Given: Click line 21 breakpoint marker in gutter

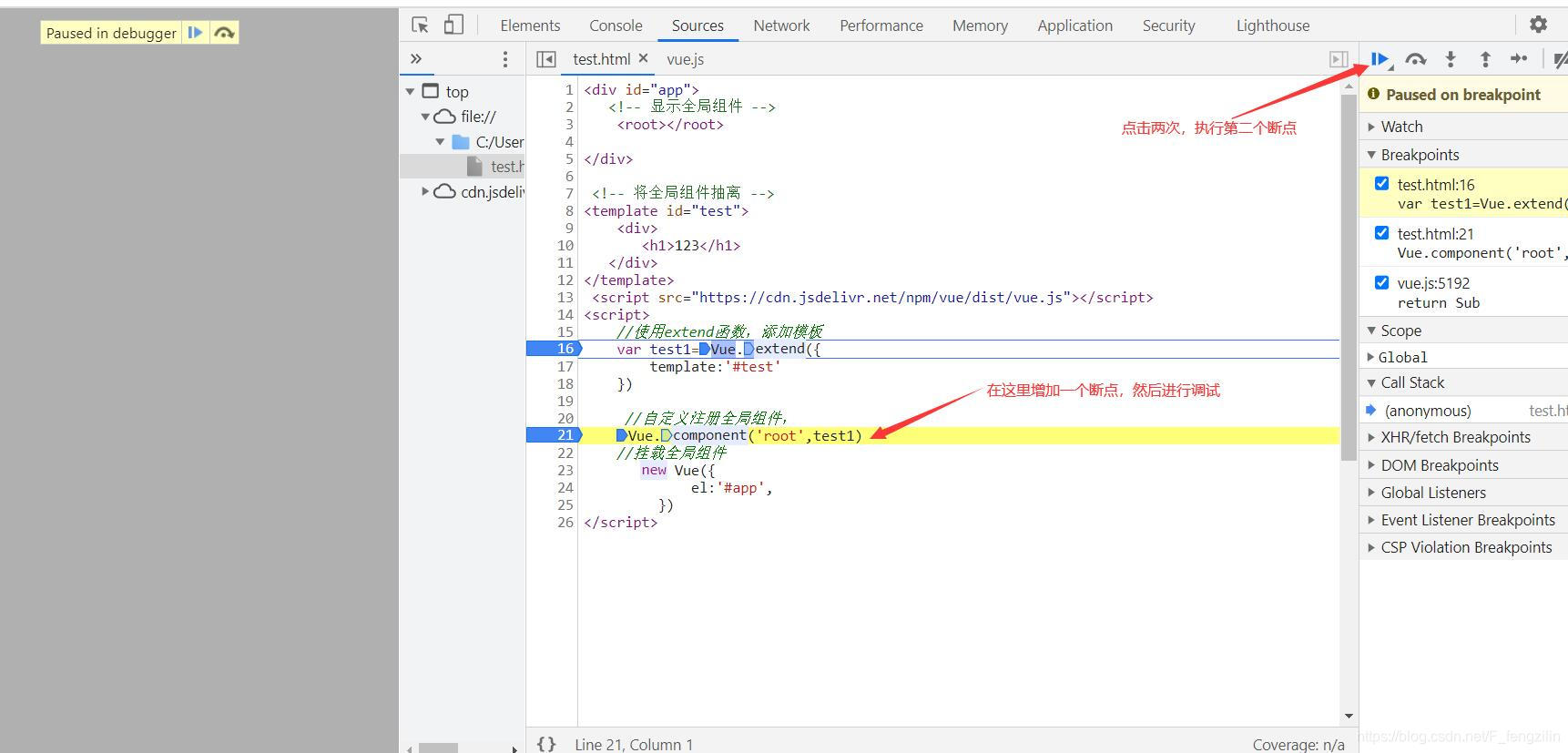Looking at the screenshot, I should pos(553,435).
